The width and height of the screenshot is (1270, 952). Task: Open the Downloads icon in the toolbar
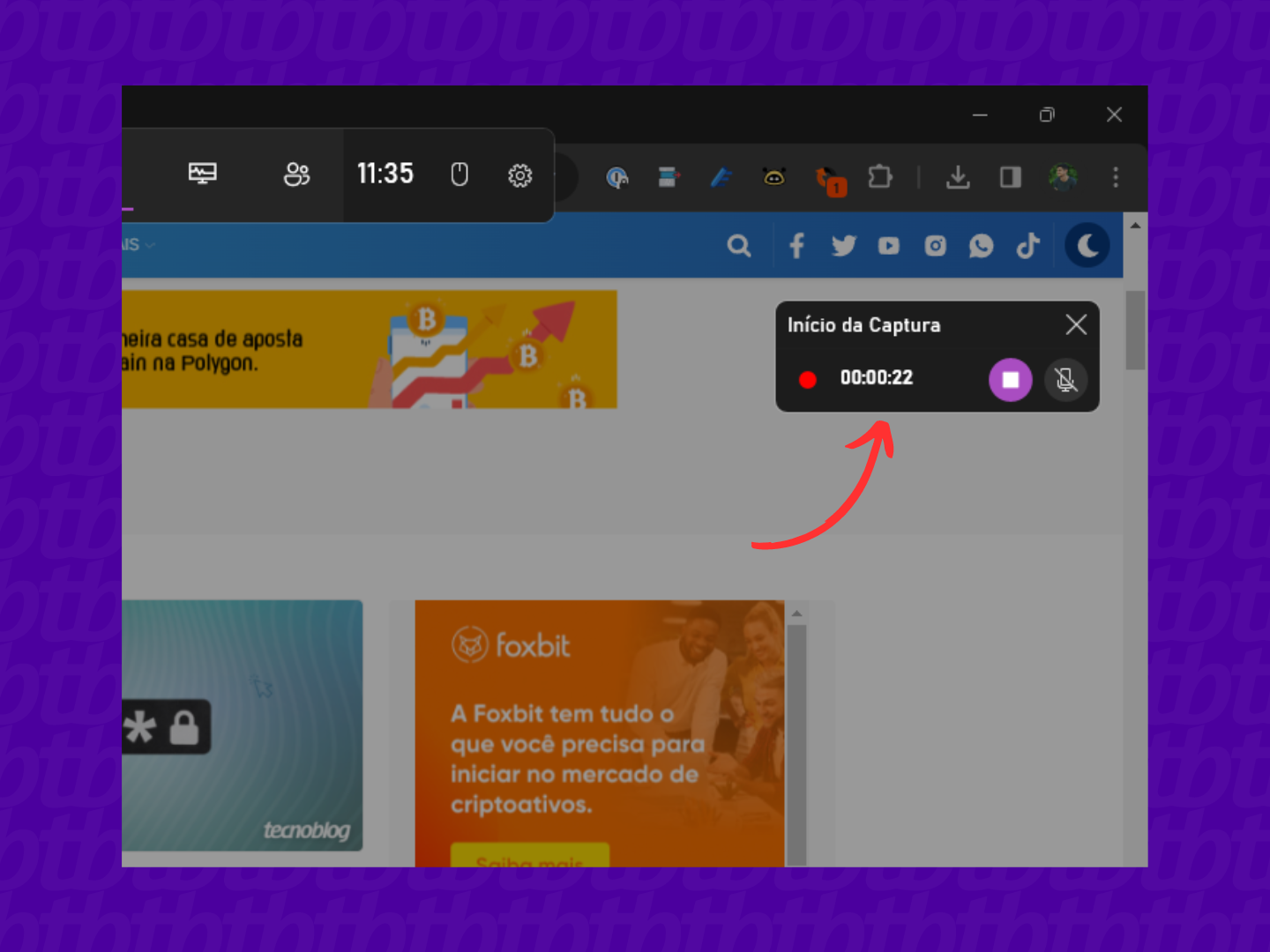tap(958, 177)
